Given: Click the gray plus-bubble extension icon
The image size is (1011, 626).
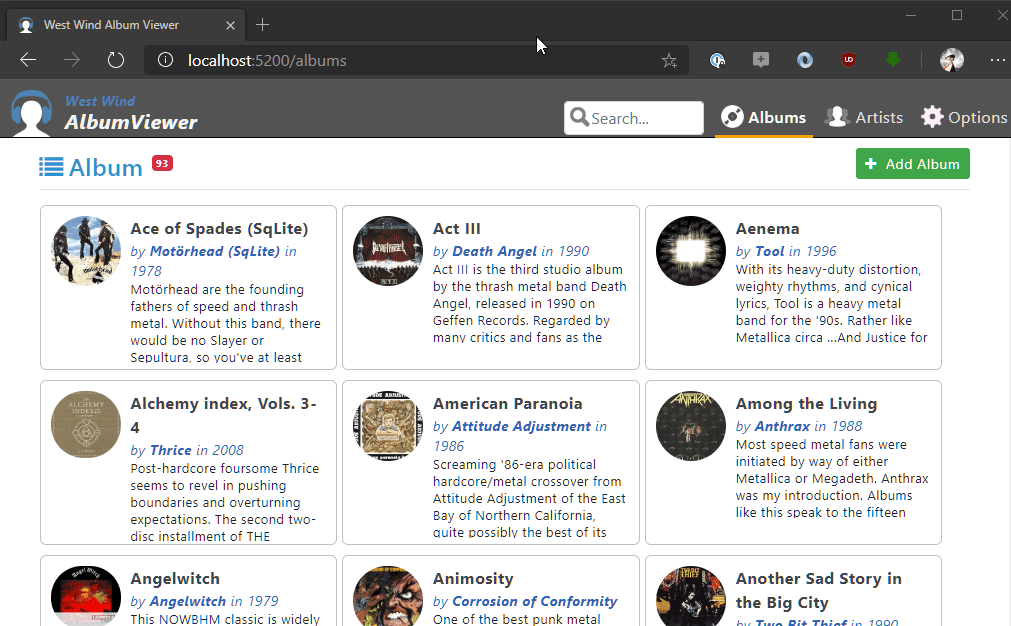Looking at the screenshot, I should coord(761,60).
